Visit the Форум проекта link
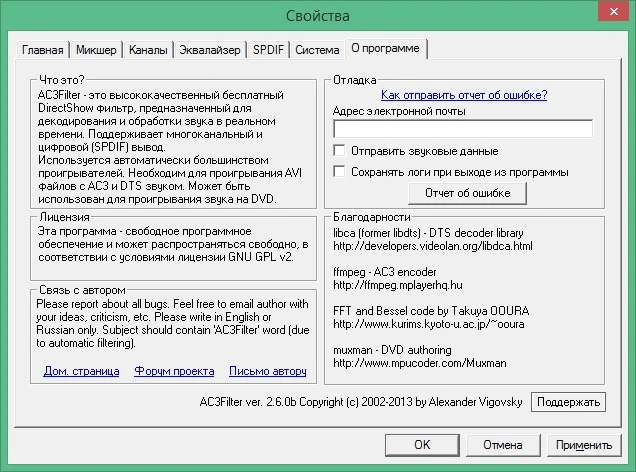636x472 pixels. [174, 371]
